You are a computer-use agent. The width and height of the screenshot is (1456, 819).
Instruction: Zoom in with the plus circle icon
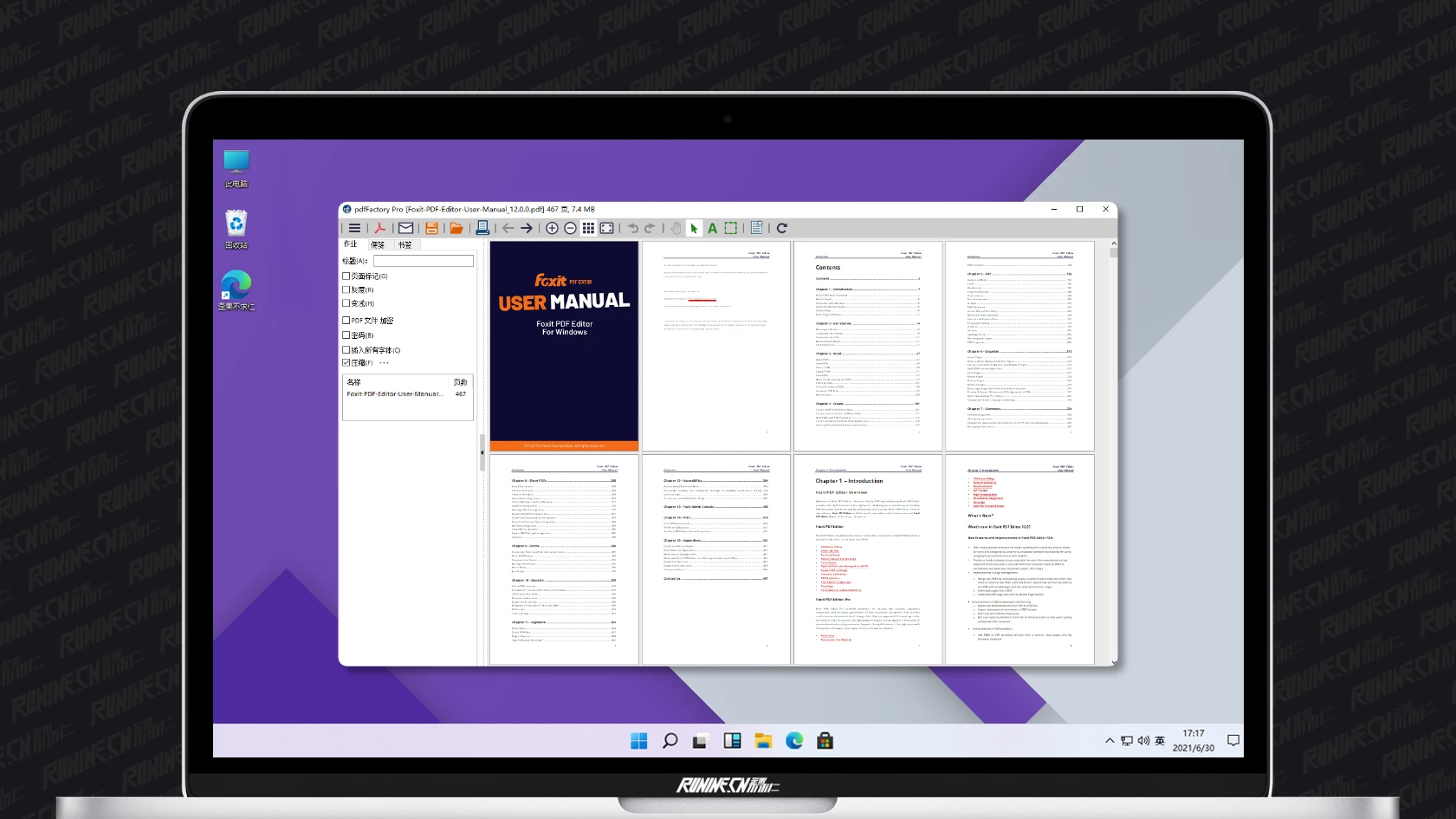coord(552,228)
